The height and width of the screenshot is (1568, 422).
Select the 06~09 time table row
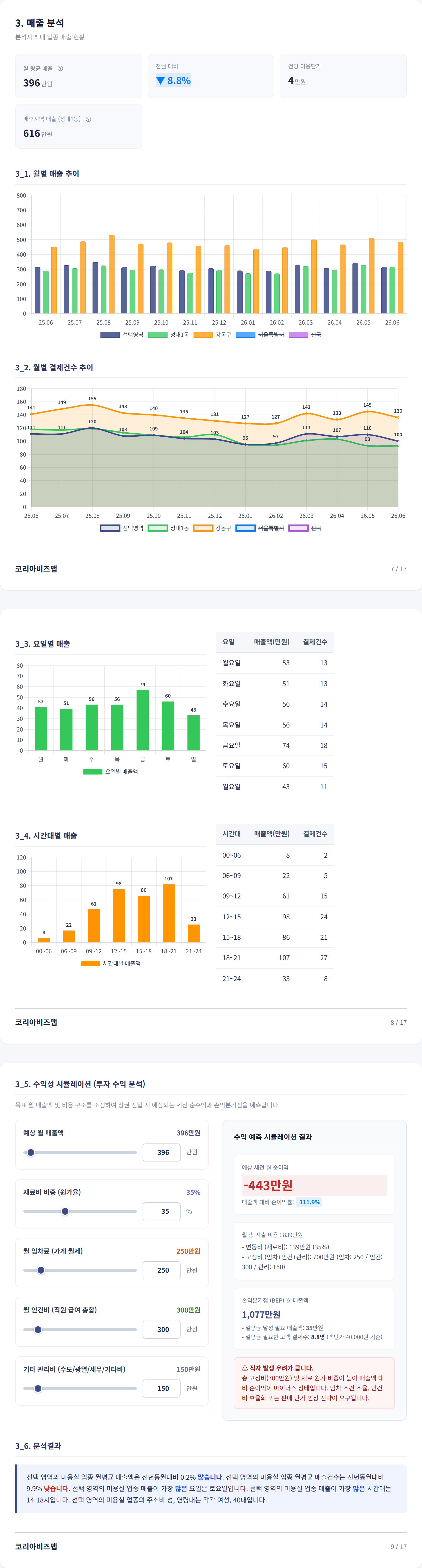[275, 875]
